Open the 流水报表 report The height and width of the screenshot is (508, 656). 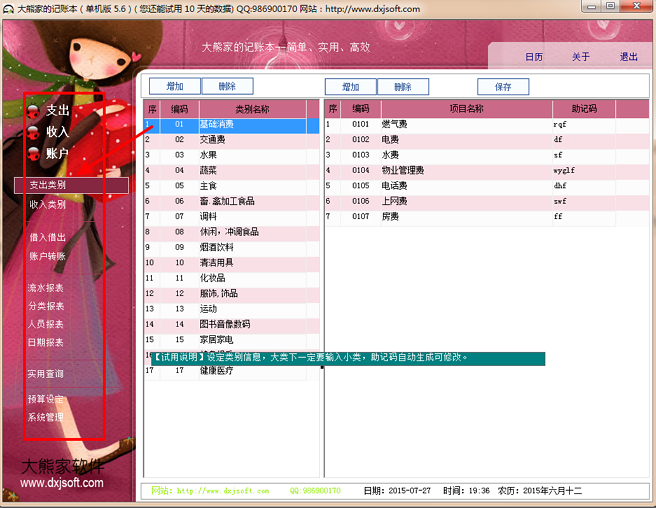click(46, 288)
